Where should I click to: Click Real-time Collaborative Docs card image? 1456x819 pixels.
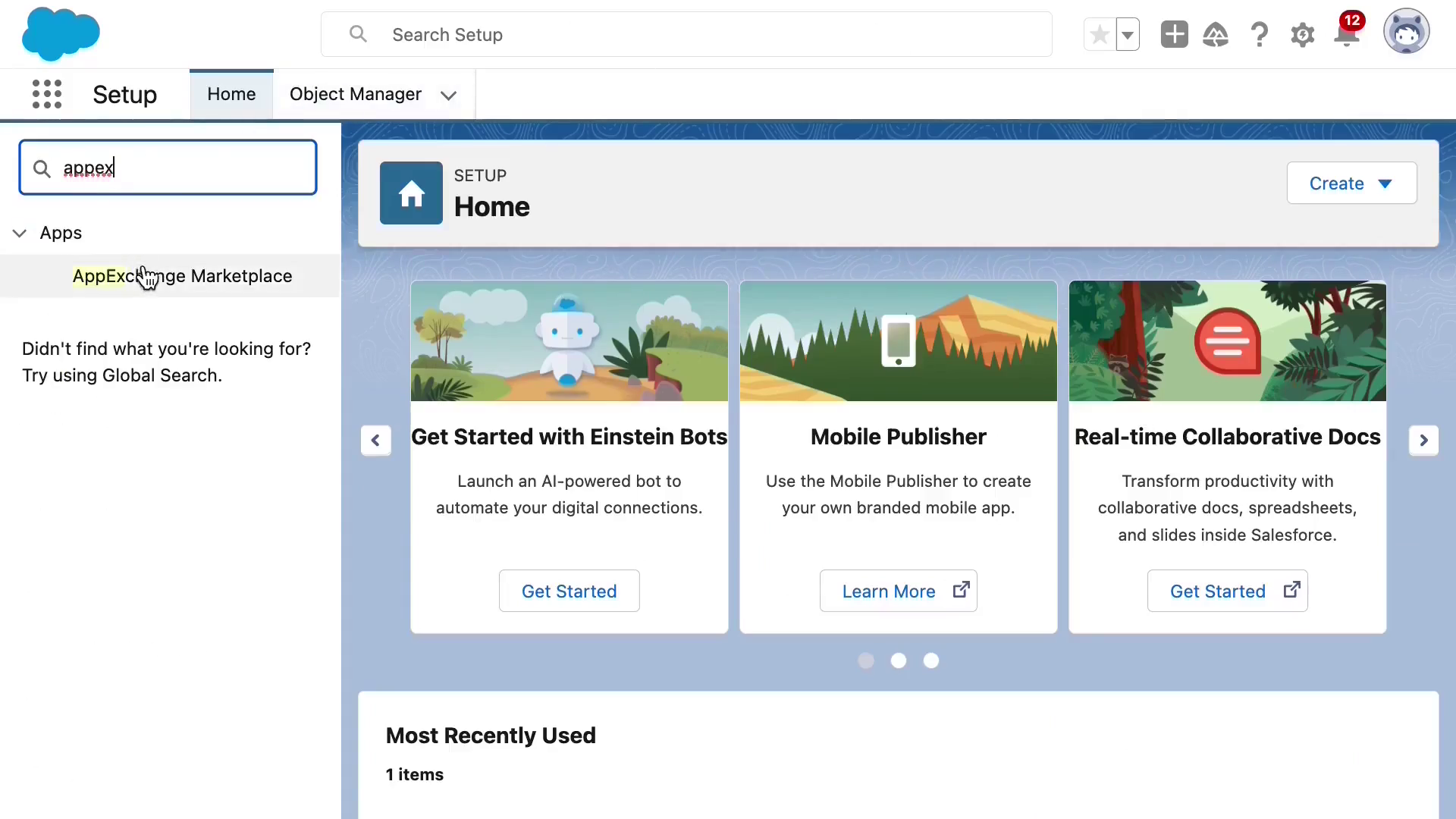1227,341
